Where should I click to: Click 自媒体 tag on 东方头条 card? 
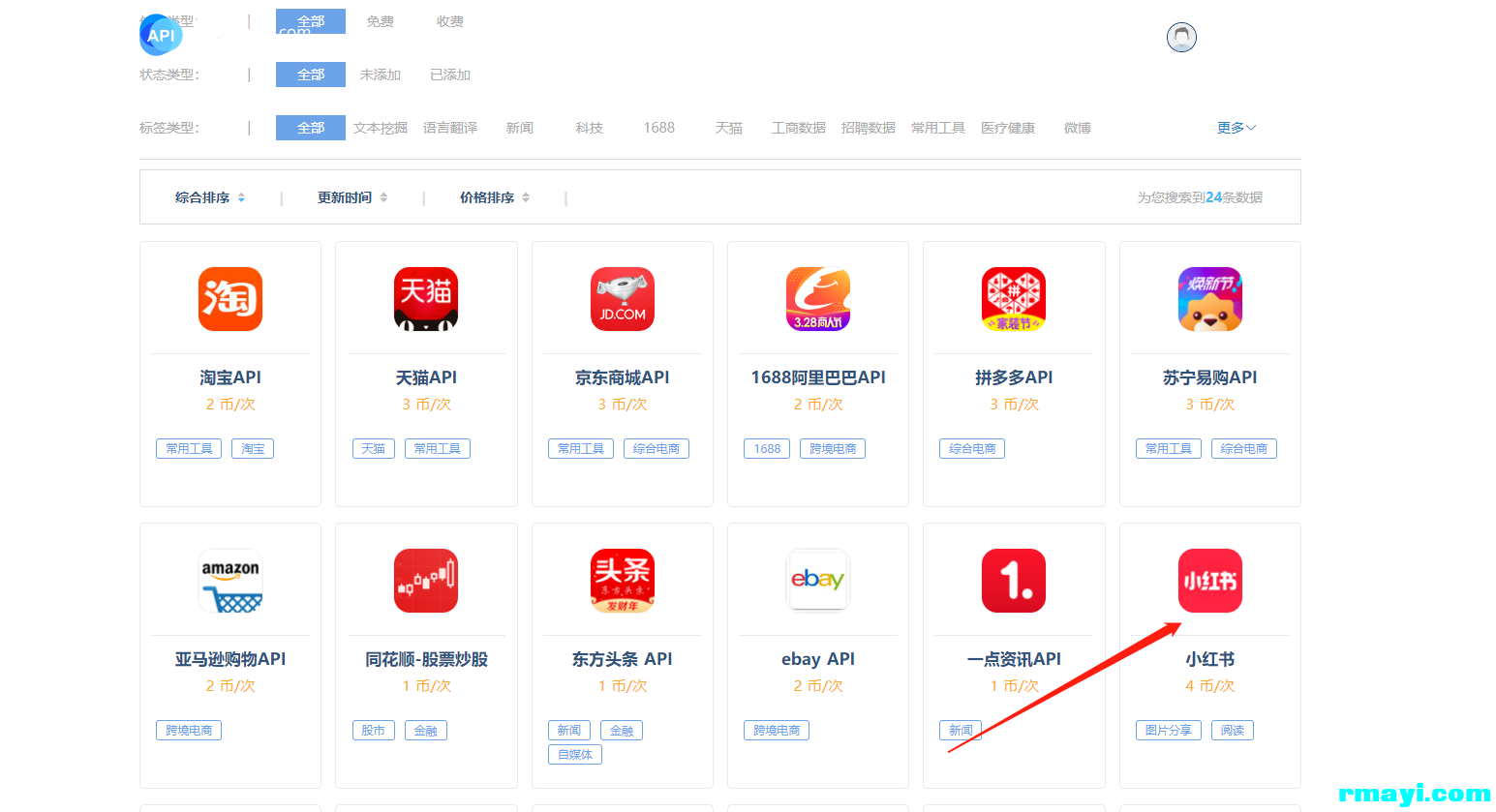[x=575, y=755]
